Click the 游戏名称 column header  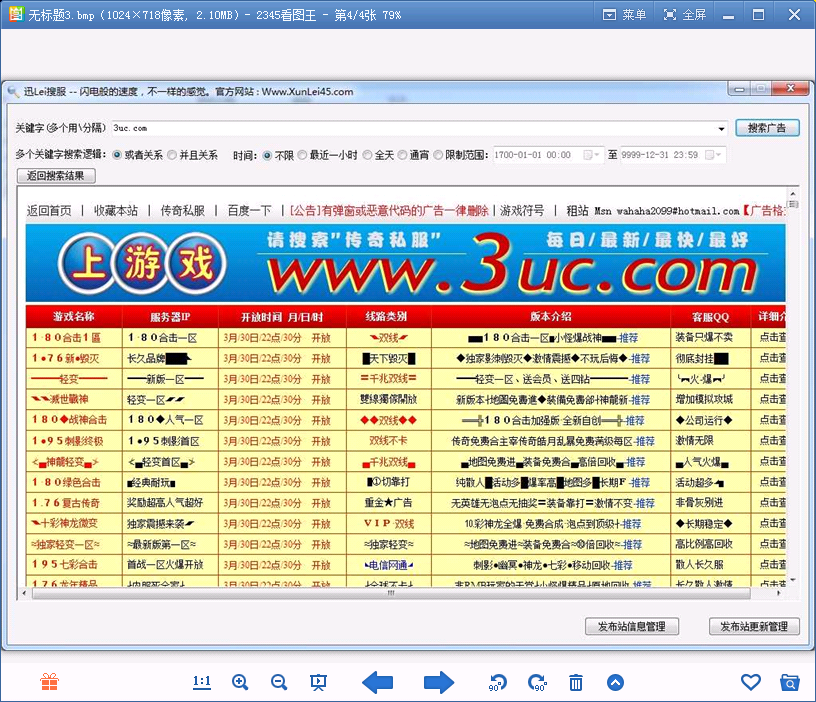pyautogui.click(x=74, y=317)
